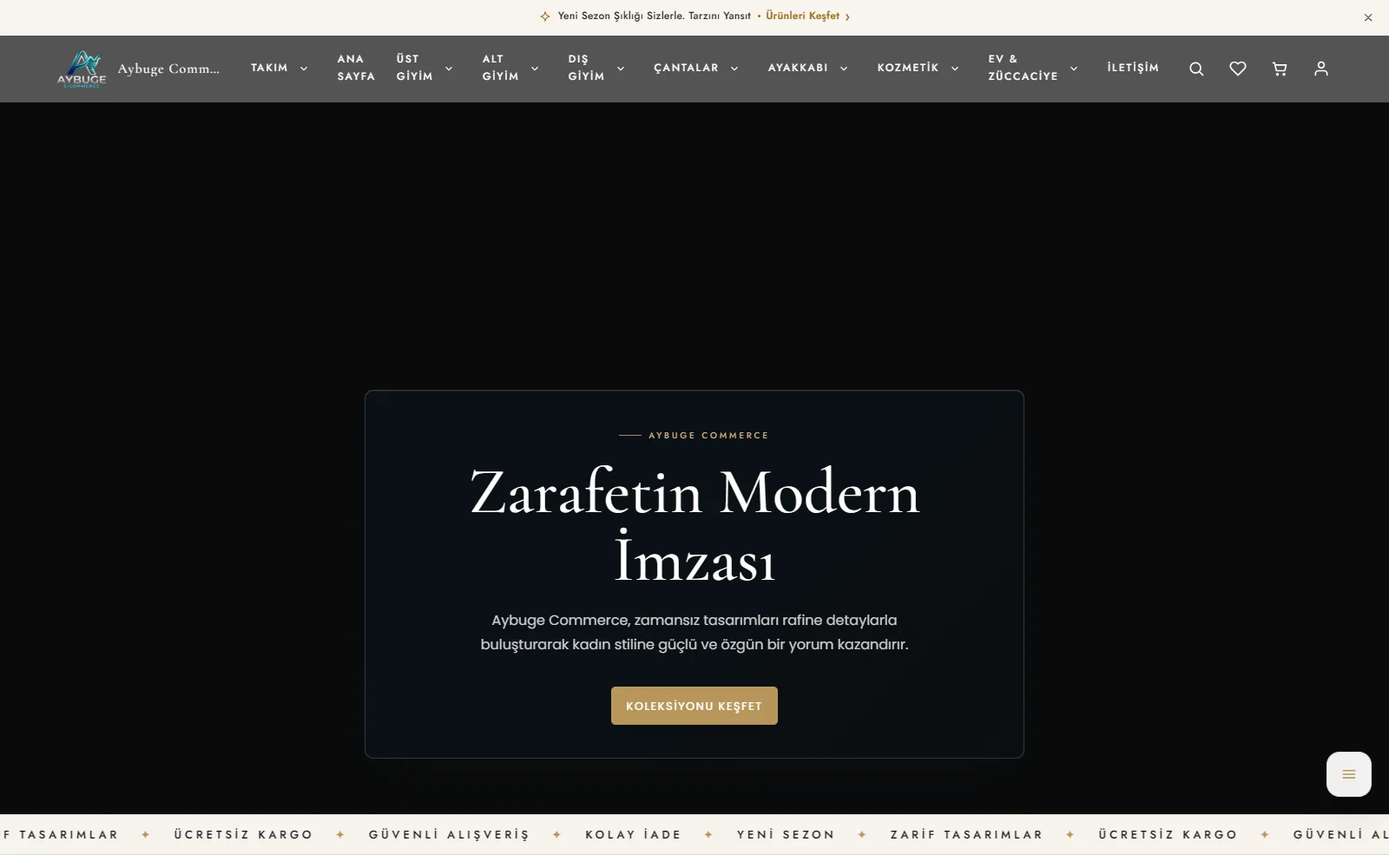Click the AYBUGE COMMERCE eyebrow label
The image size is (1389, 868).
(x=708, y=436)
